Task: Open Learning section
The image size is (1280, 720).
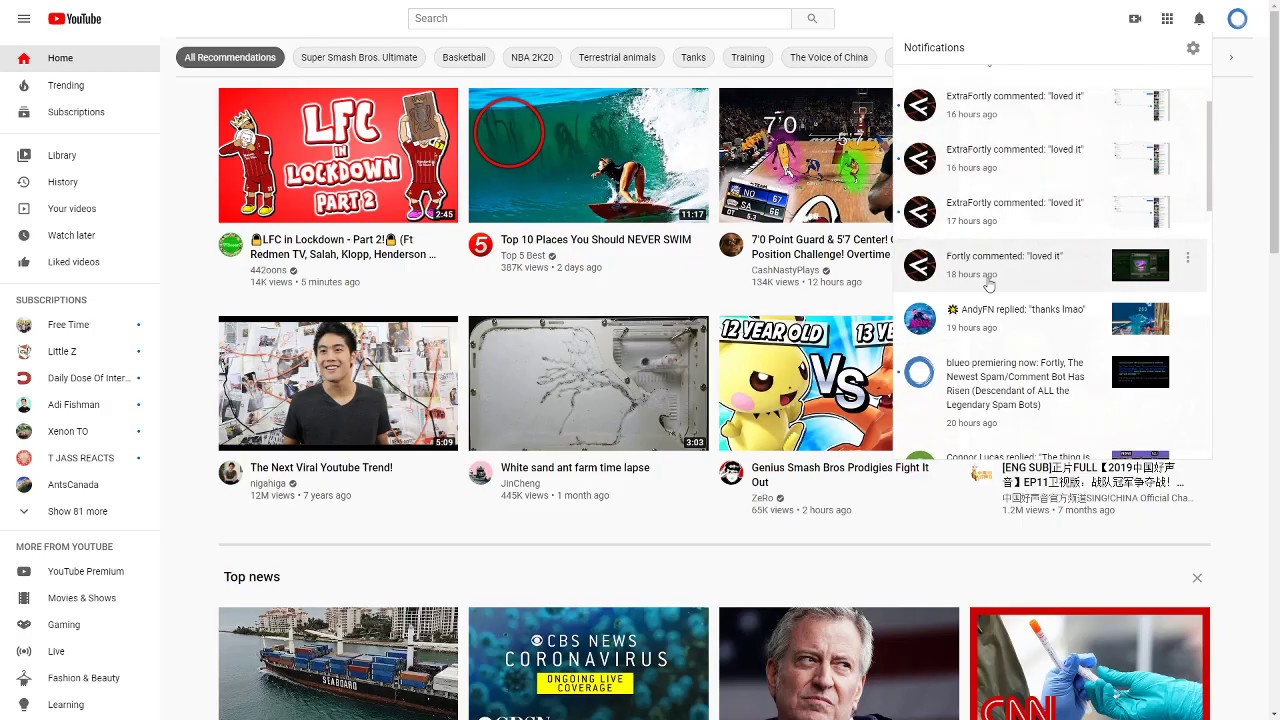Action: click(80, 705)
